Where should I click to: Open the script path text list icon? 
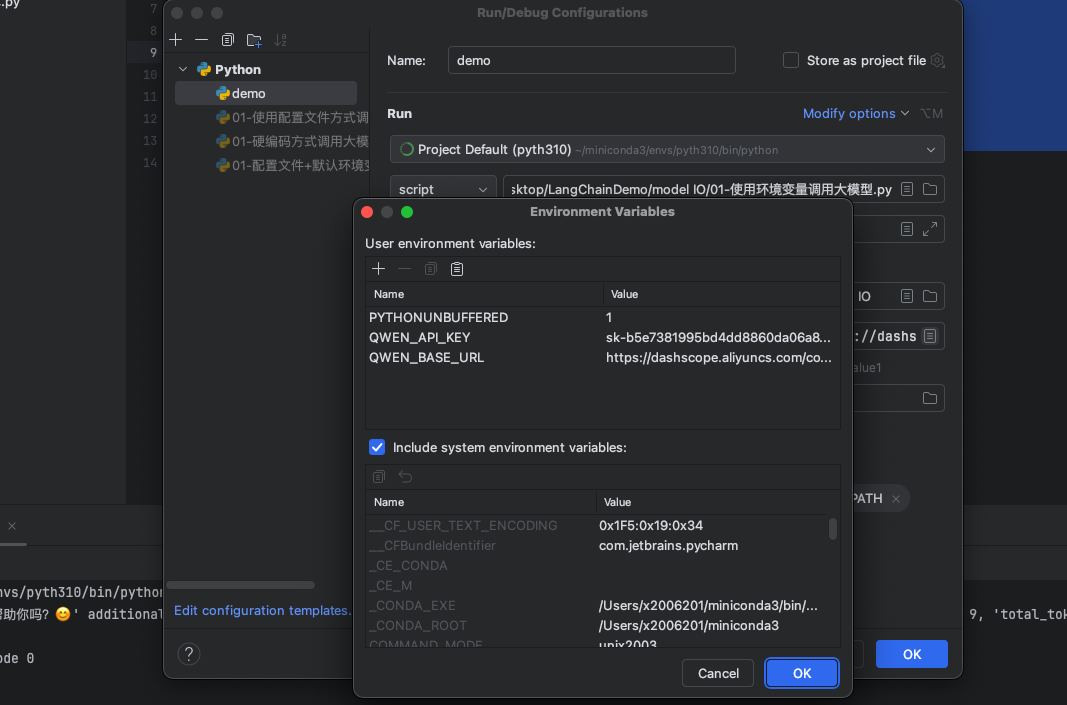coord(906,189)
